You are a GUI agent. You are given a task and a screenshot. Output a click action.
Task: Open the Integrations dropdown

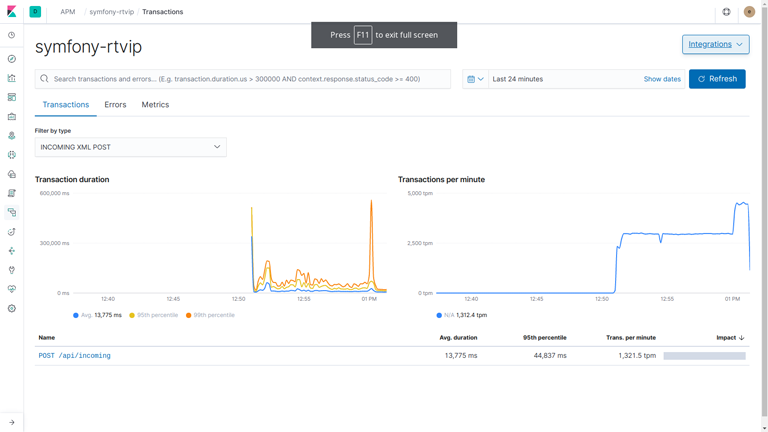tap(716, 44)
